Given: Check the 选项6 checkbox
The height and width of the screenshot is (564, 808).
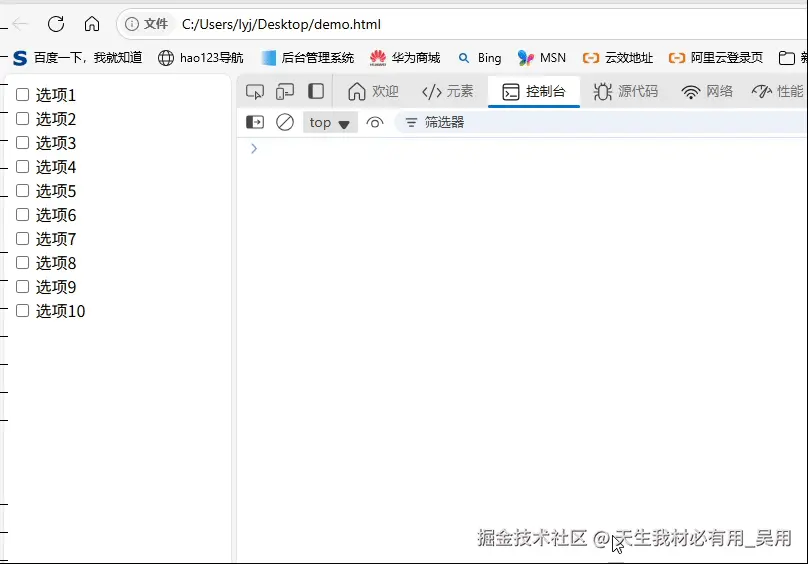Looking at the screenshot, I should (x=22, y=214).
